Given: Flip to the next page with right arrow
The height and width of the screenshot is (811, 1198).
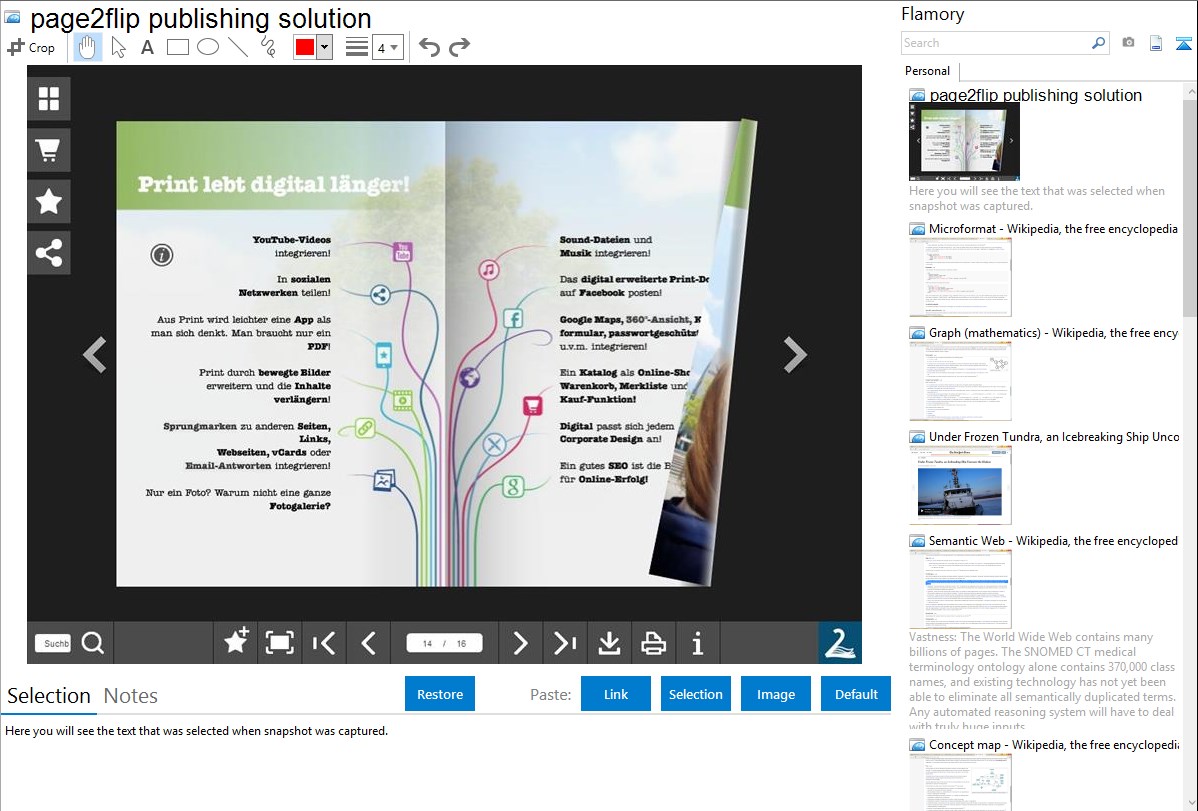Looking at the screenshot, I should tap(795, 354).
